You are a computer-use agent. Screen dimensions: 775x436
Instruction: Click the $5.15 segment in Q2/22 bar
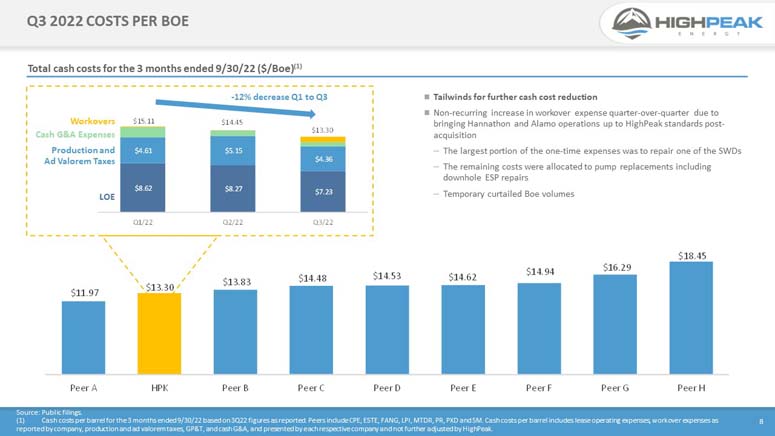coord(233,151)
